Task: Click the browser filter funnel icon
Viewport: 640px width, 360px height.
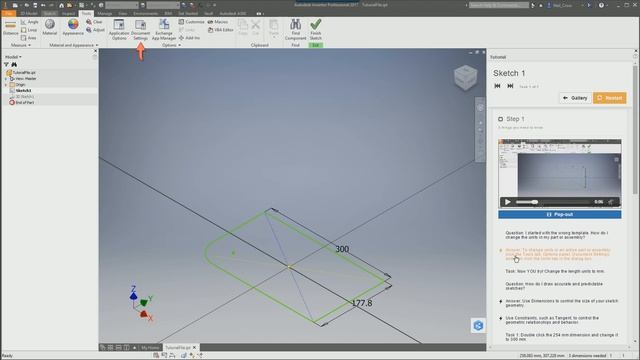Action: 6,64
